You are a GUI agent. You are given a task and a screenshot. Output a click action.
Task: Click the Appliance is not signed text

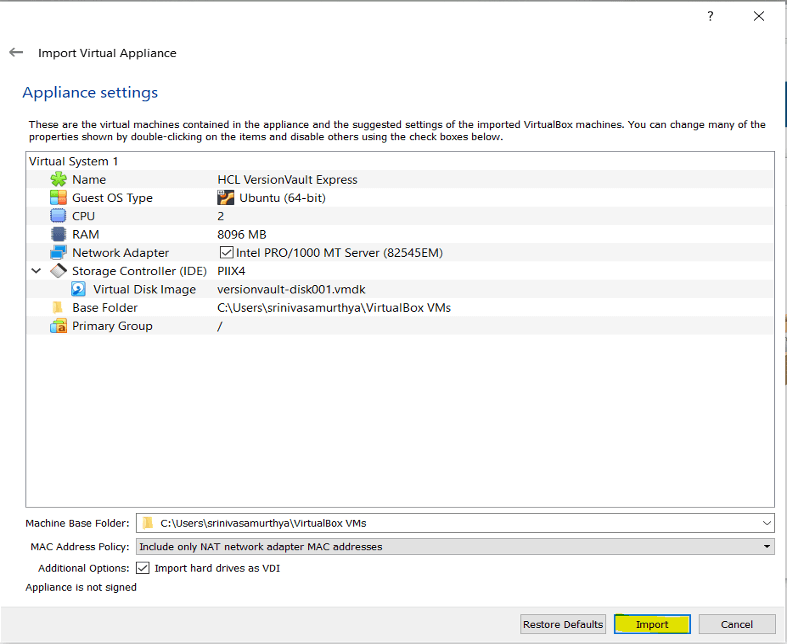tap(81, 587)
